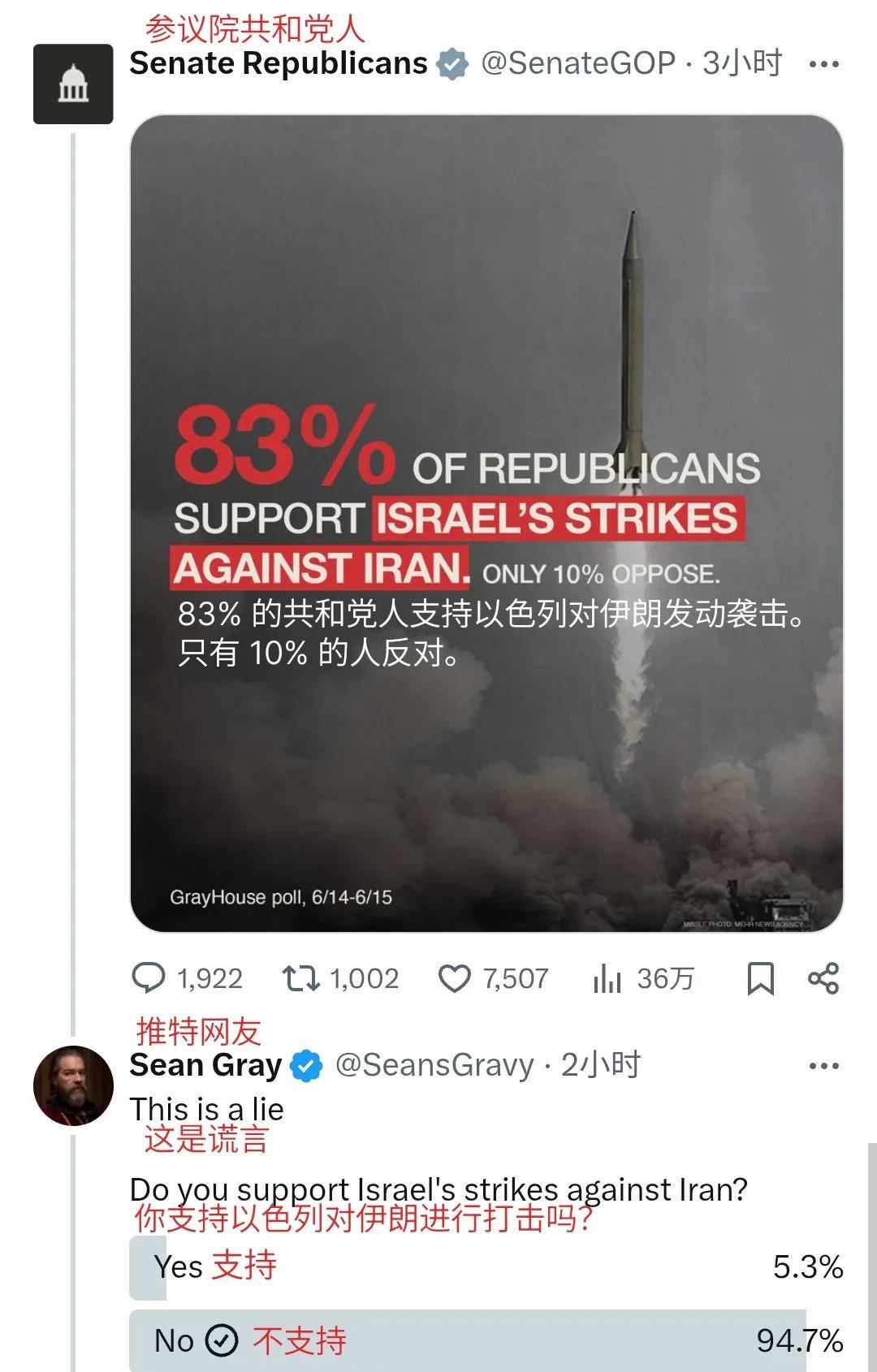This screenshot has height=1372, width=877.
Task: Open Sean Gray display name
Action: pyautogui.click(x=206, y=1065)
